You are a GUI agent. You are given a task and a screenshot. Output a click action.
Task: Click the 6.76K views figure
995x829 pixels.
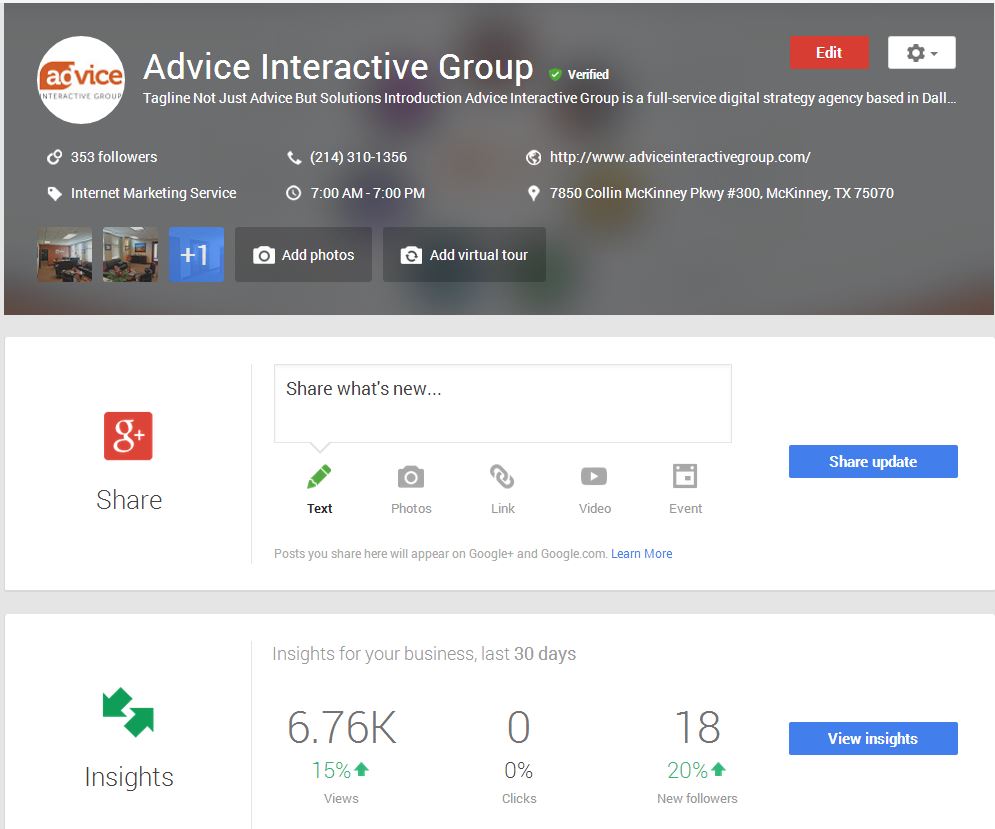pos(341,727)
